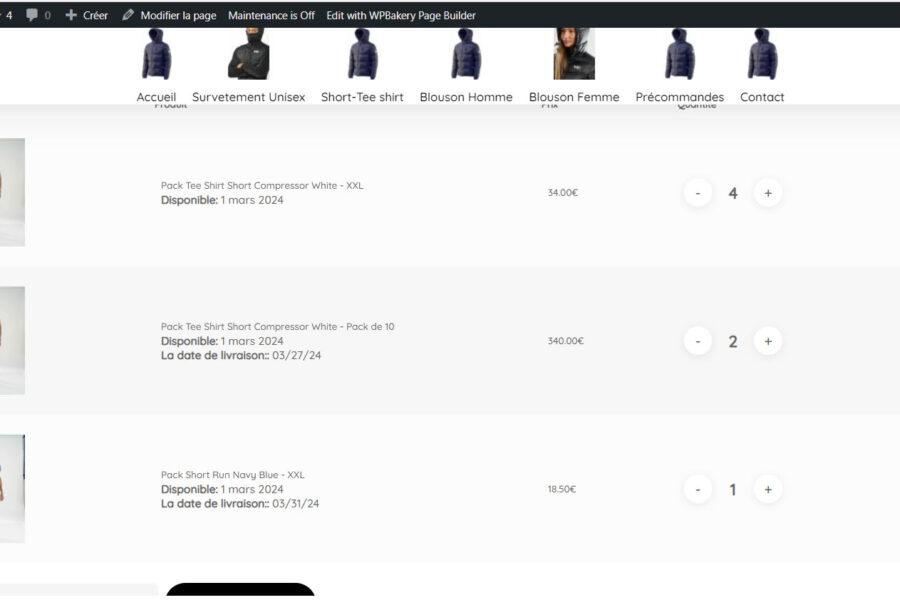The image size is (900, 600).
Task: Decrease quantity of Compressor White XXL
Action: (x=698, y=193)
